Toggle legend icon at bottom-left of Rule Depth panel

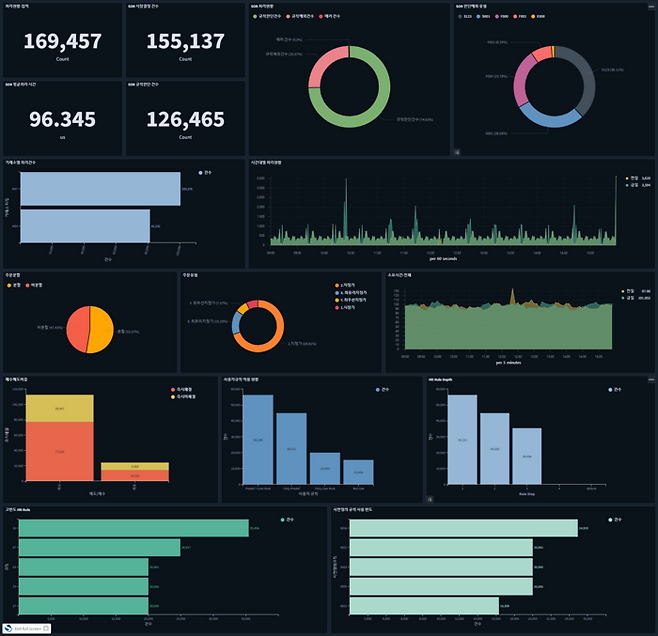point(430,499)
